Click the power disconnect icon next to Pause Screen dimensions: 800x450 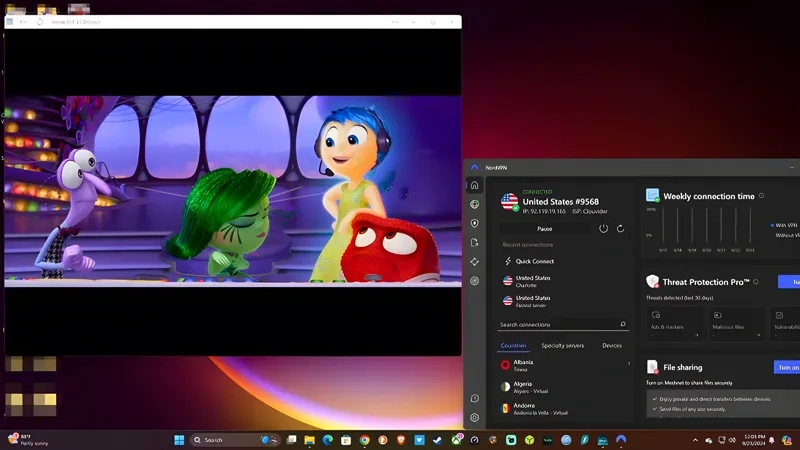coord(603,229)
